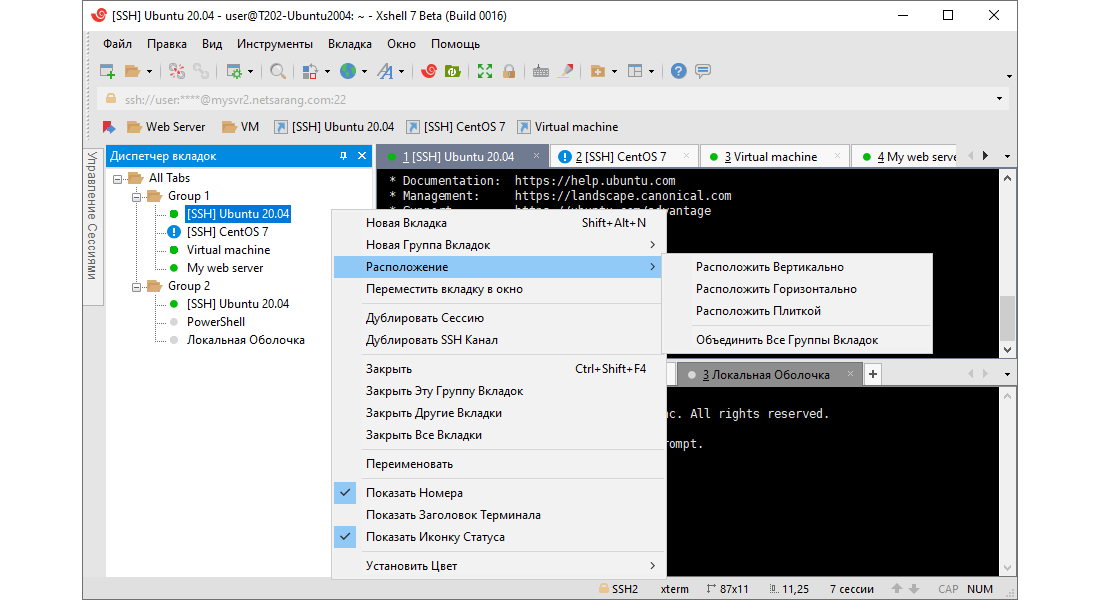Collapse the Group 1 tree node
The width and height of the screenshot is (1100, 600).
pos(136,197)
